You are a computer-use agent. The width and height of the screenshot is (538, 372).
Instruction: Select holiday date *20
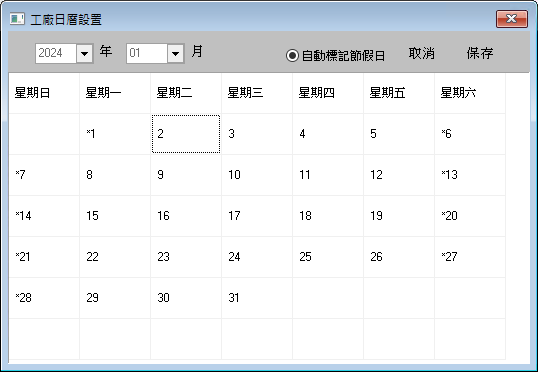coord(470,216)
